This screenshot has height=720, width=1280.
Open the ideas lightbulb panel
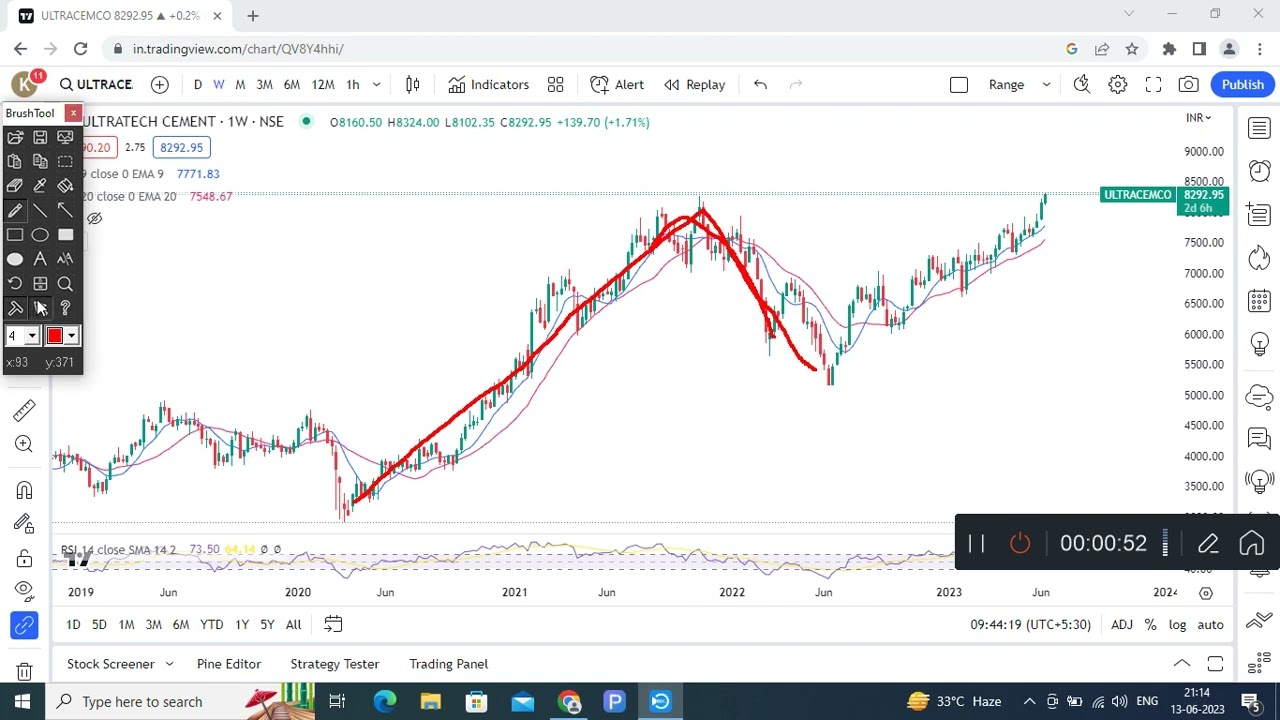tap(1259, 344)
